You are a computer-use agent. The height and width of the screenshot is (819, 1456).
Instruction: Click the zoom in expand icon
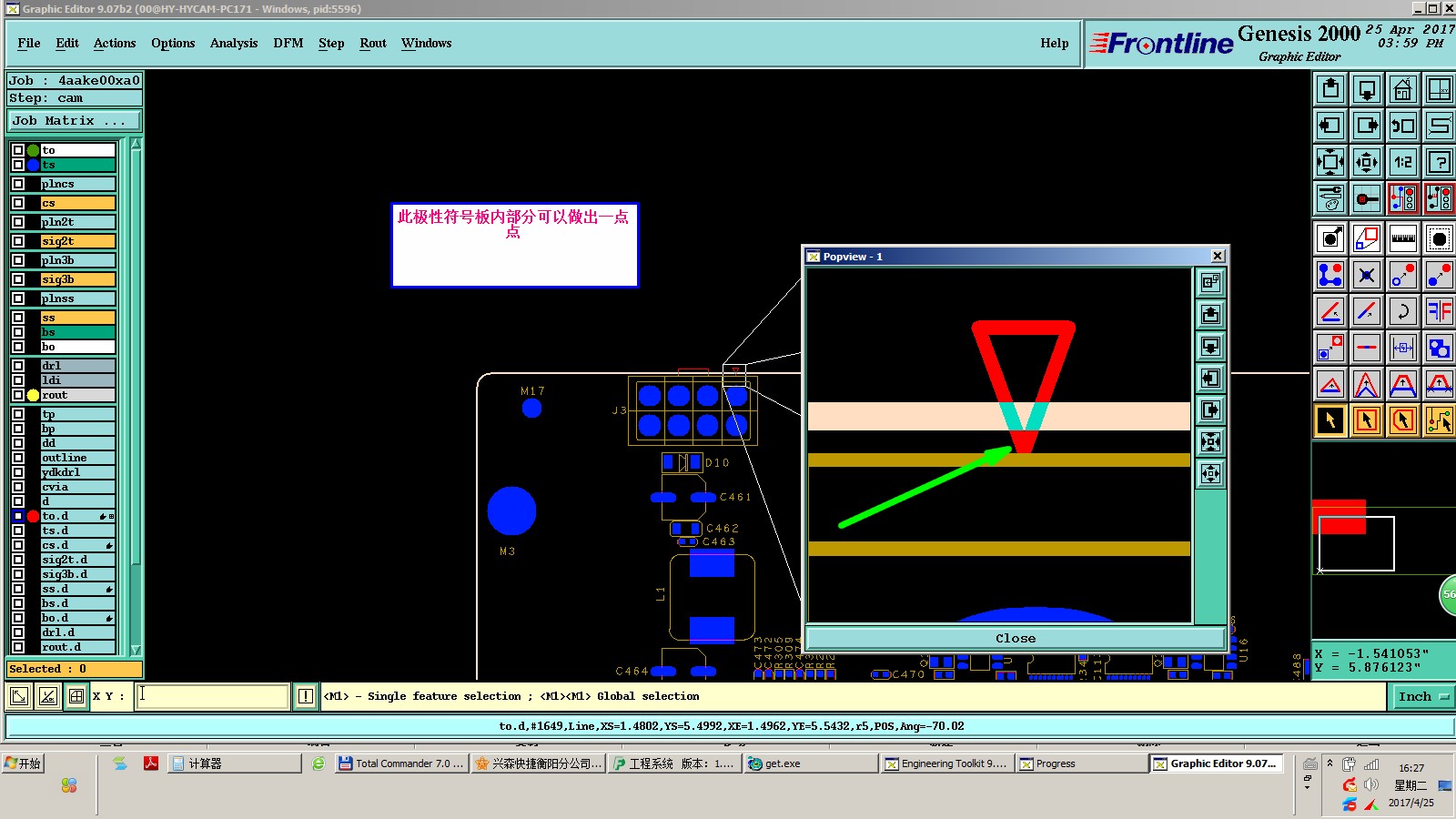[x=1330, y=162]
